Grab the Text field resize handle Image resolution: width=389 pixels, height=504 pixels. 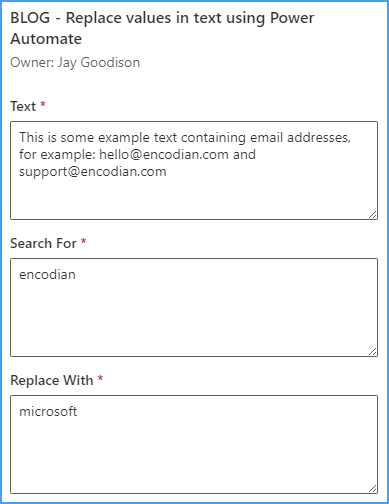click(373, 215)
